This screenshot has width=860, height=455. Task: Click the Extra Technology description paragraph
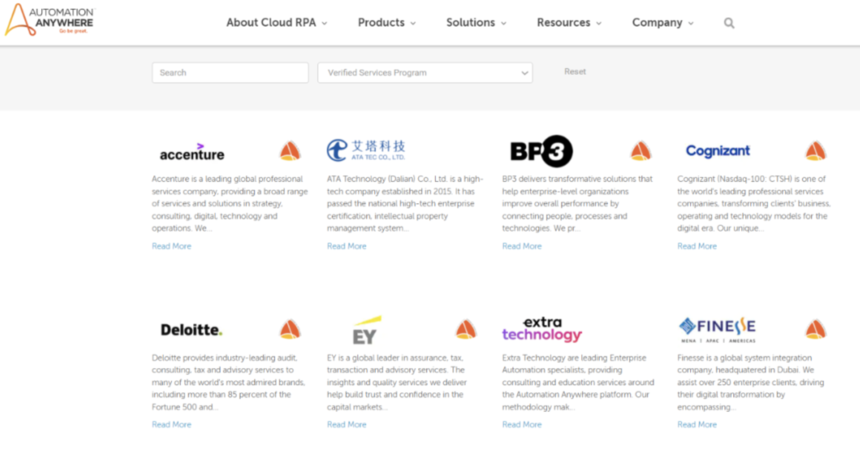pos(578,382)
